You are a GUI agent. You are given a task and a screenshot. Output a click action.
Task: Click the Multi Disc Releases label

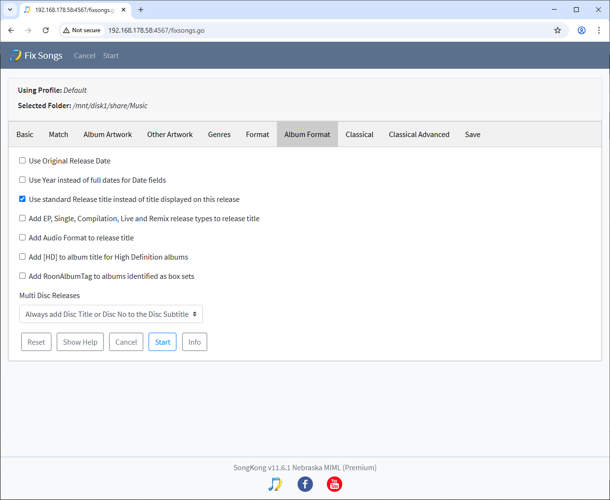coord(49,295)
